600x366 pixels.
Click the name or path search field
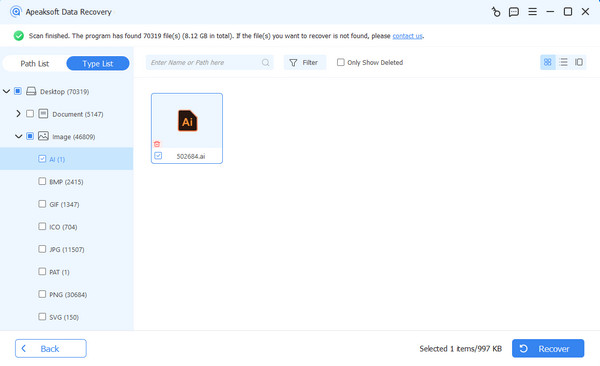pyautogui.click(x=209, y=62)
